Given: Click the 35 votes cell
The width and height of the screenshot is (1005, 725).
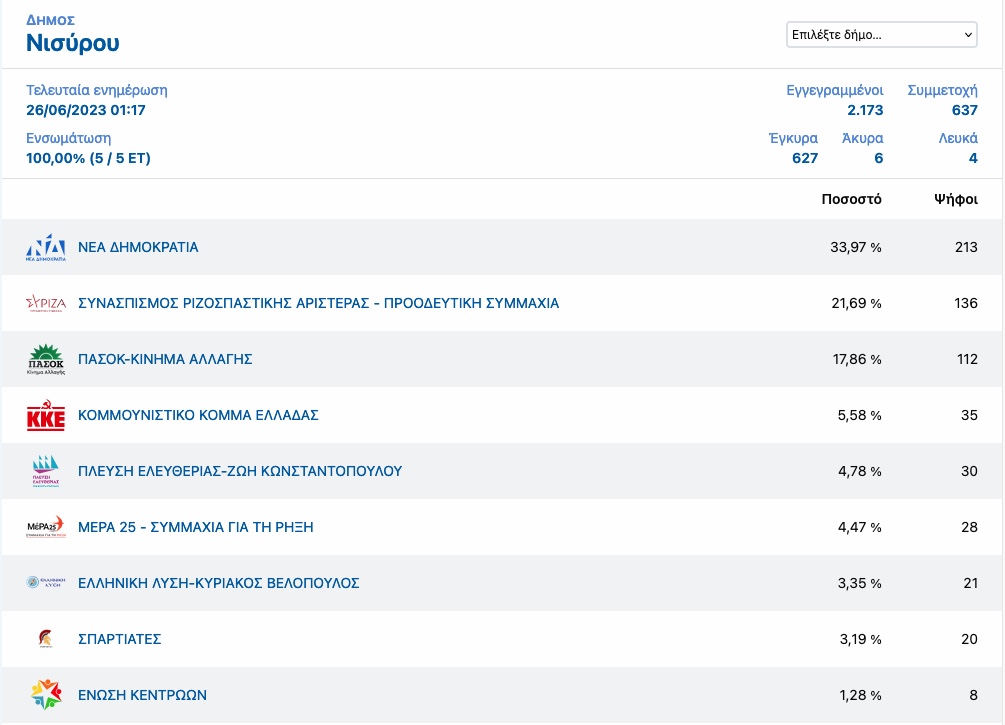Looking at the screenshot, I should pyautogui.click(x=969, y=415).
